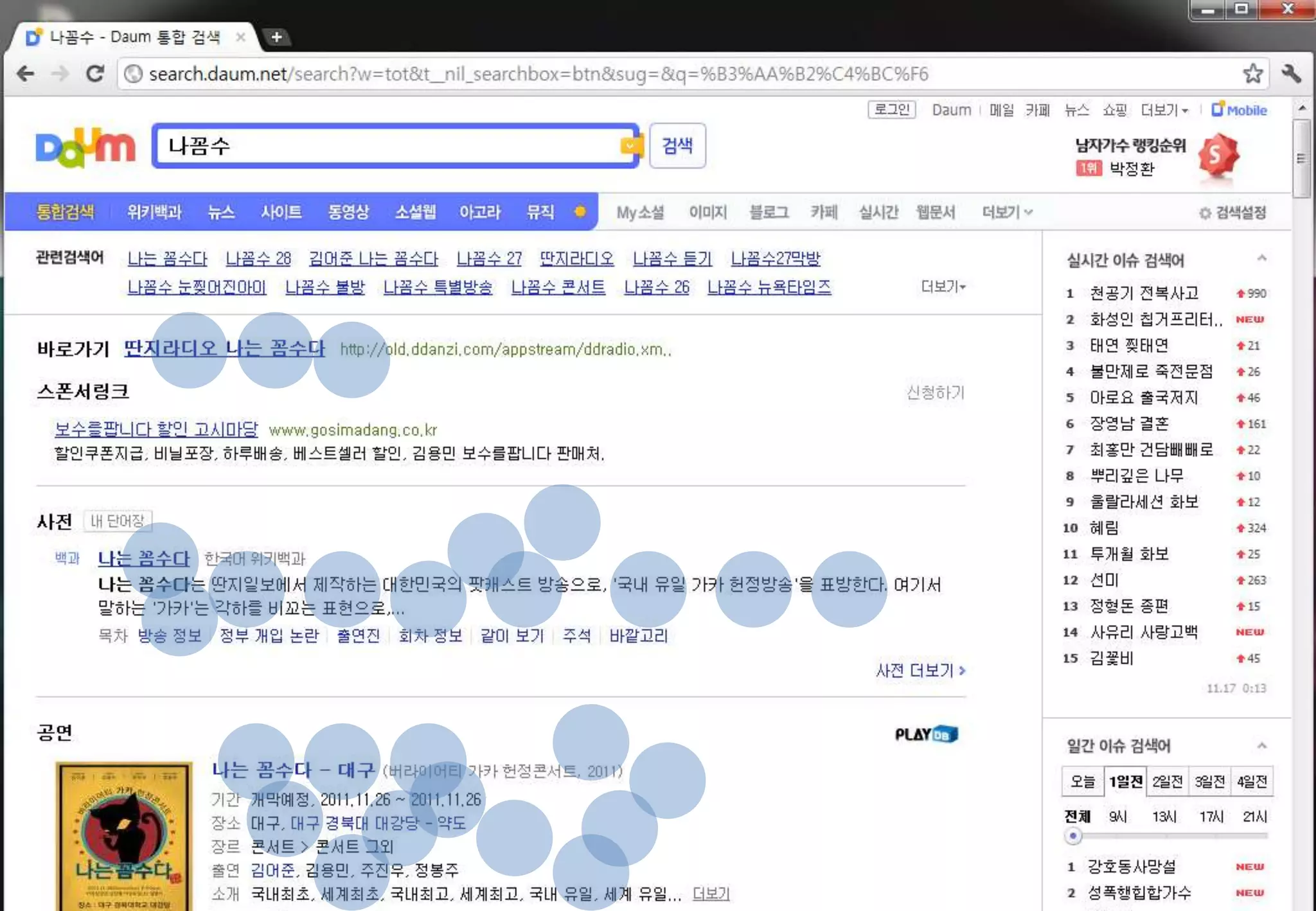Click the daily issue time slider handle
The image size is (1316, 911).
[1072, 836]
